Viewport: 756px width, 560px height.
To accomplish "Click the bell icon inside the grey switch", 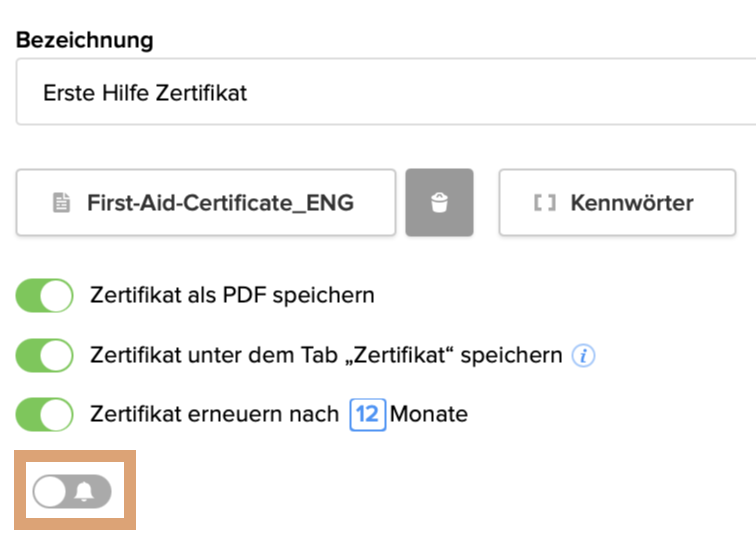I will (x=85, y=491).
